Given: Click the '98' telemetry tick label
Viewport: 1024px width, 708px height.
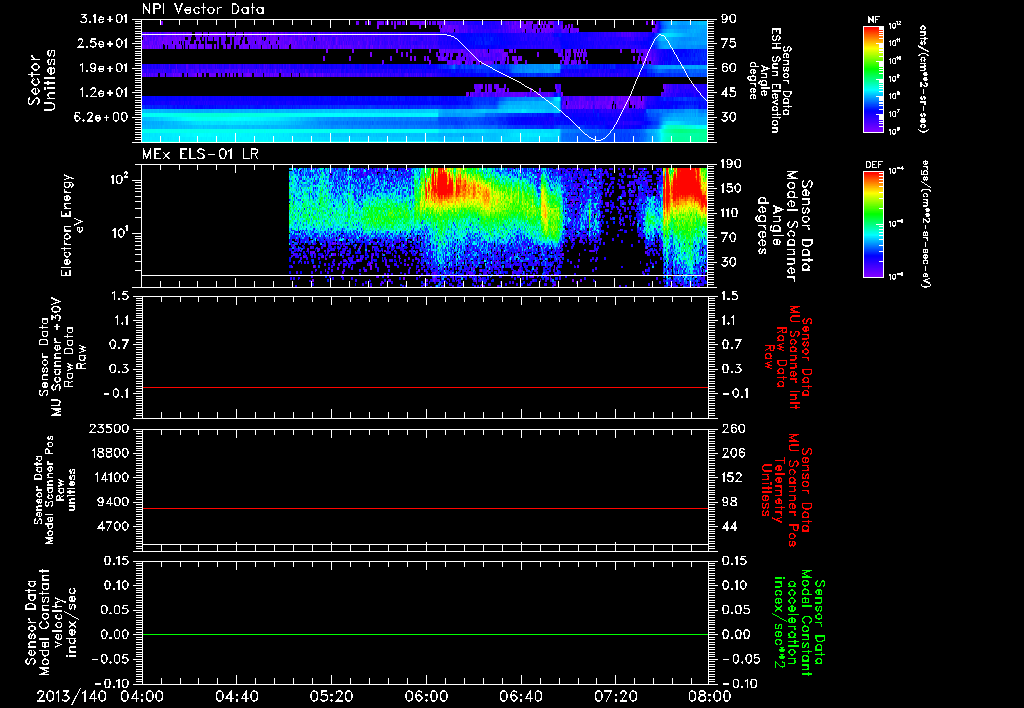Looking at the screenshot, I should (729, 502).
